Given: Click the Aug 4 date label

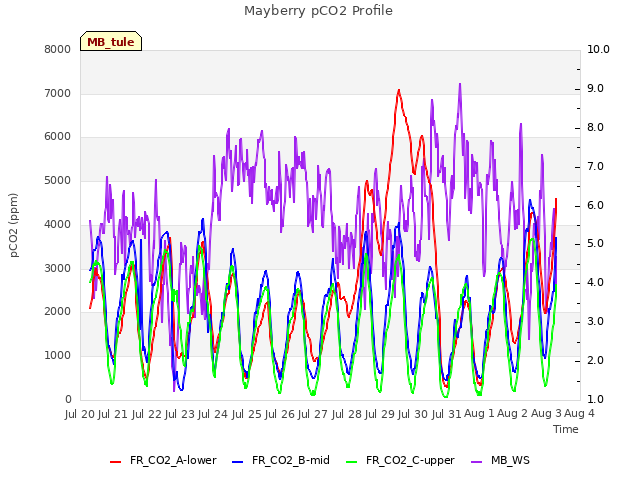Looking at the screenshot, I should pos(579,414).
